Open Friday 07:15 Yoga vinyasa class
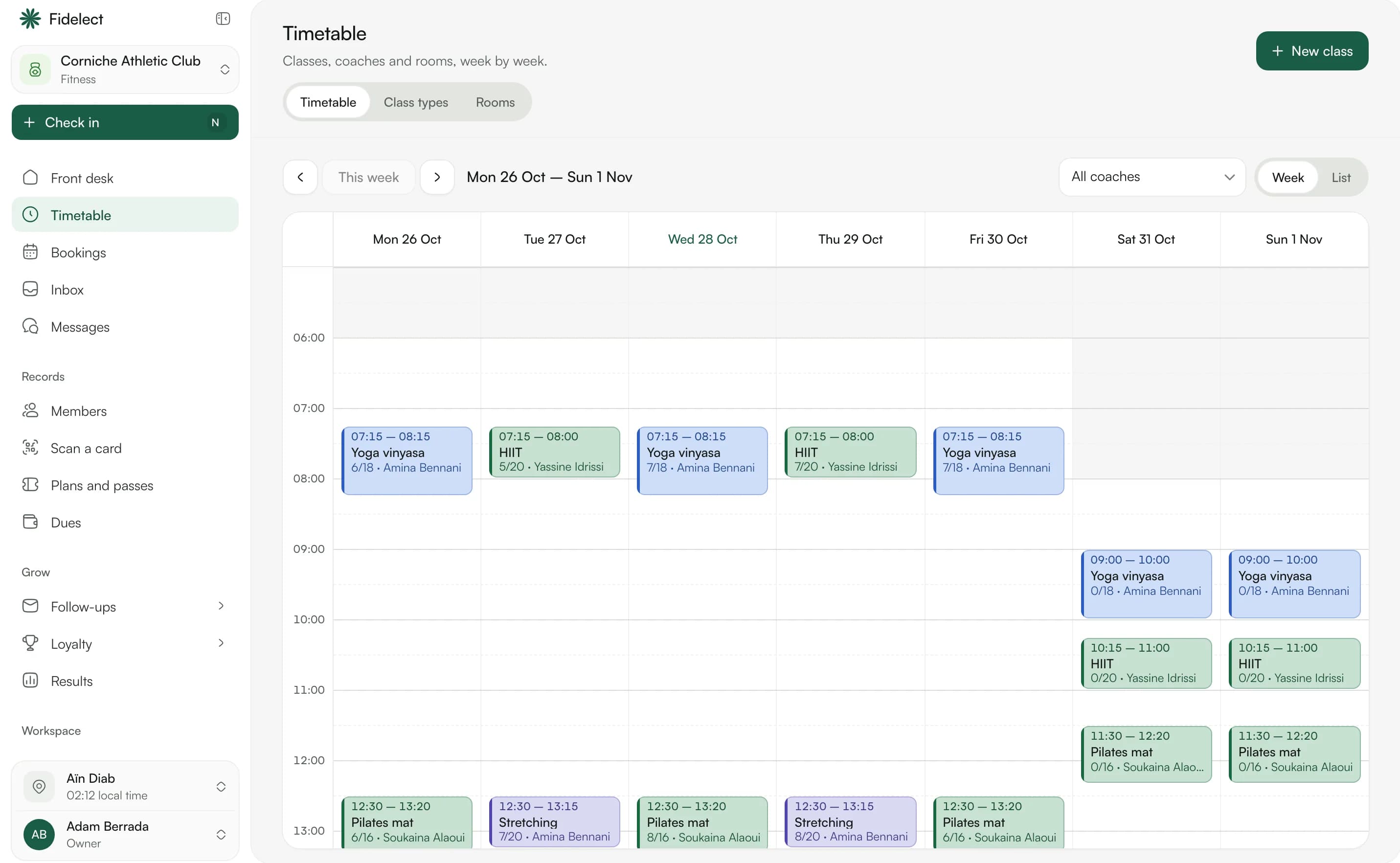This screenshot has width=1400, height=863. (998, 461)
